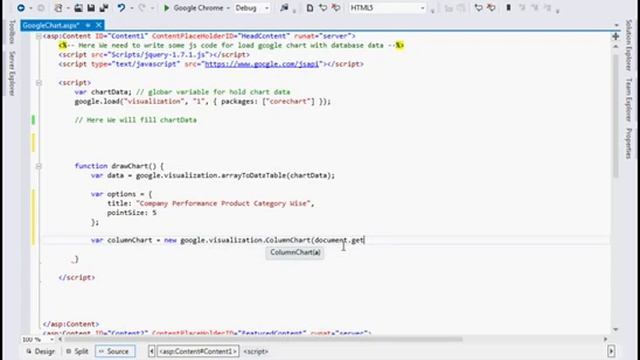
Task: Click the tag navigator left arrow
Action: (152, 351)
